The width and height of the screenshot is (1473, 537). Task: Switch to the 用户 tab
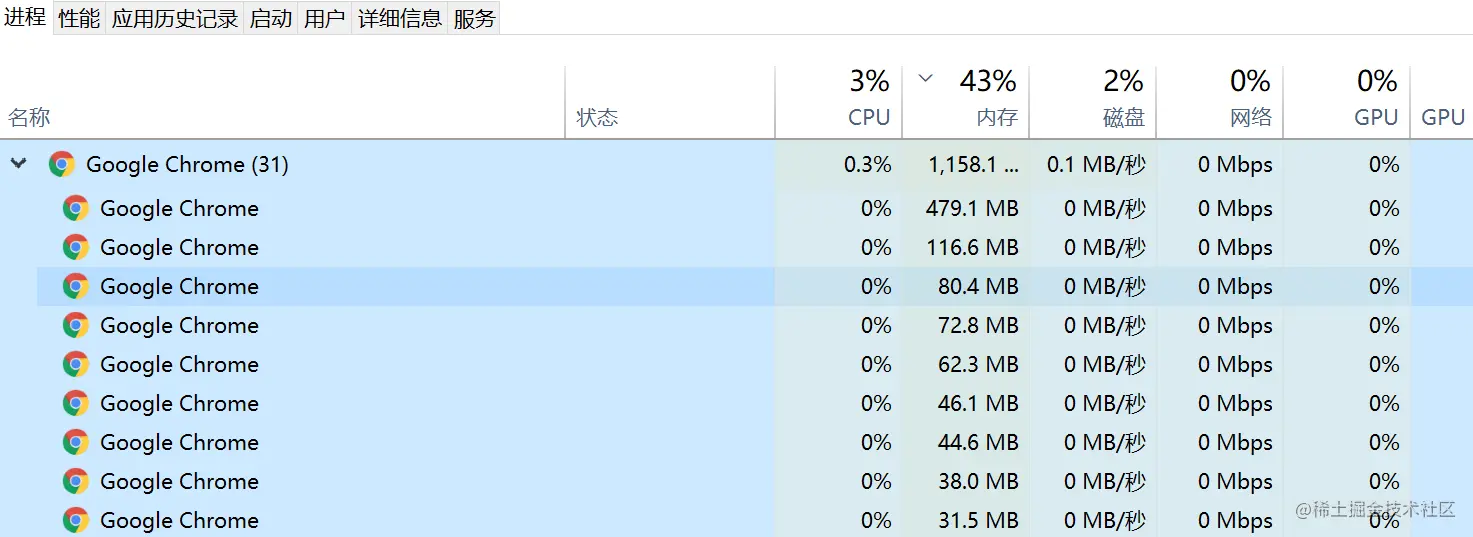tap(325, 18)
